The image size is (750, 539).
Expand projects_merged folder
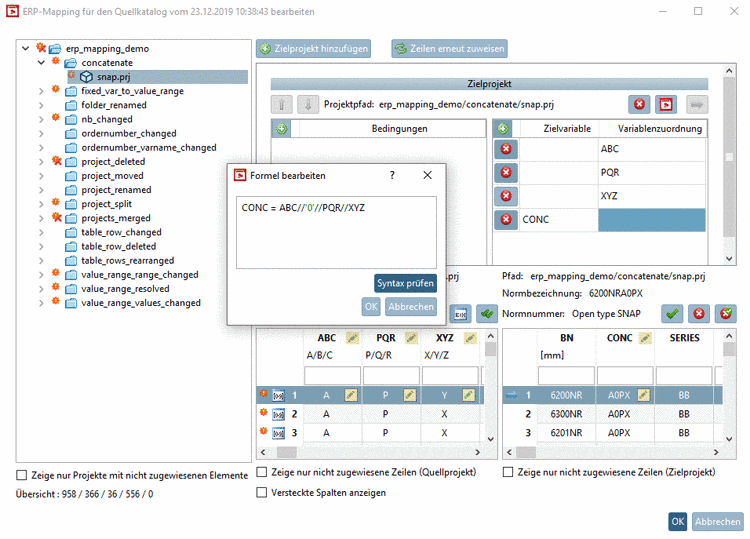[41, 218]
